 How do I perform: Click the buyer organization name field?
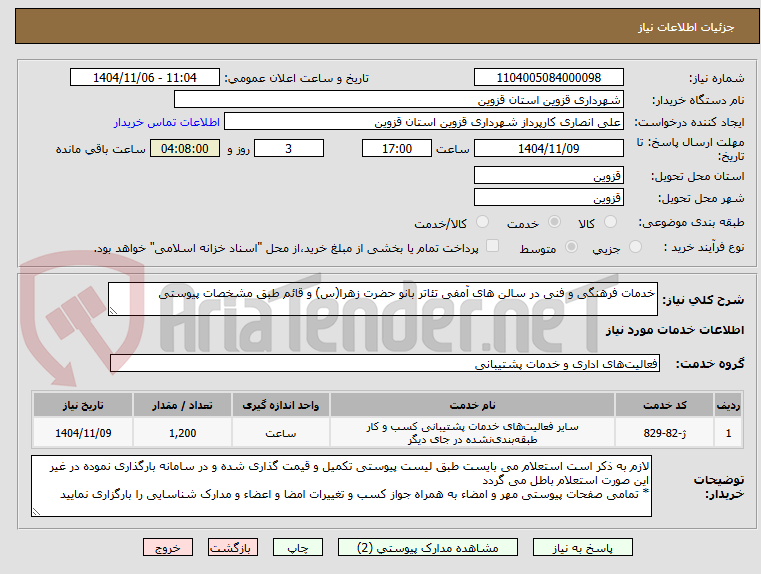(x=398, y=99)
